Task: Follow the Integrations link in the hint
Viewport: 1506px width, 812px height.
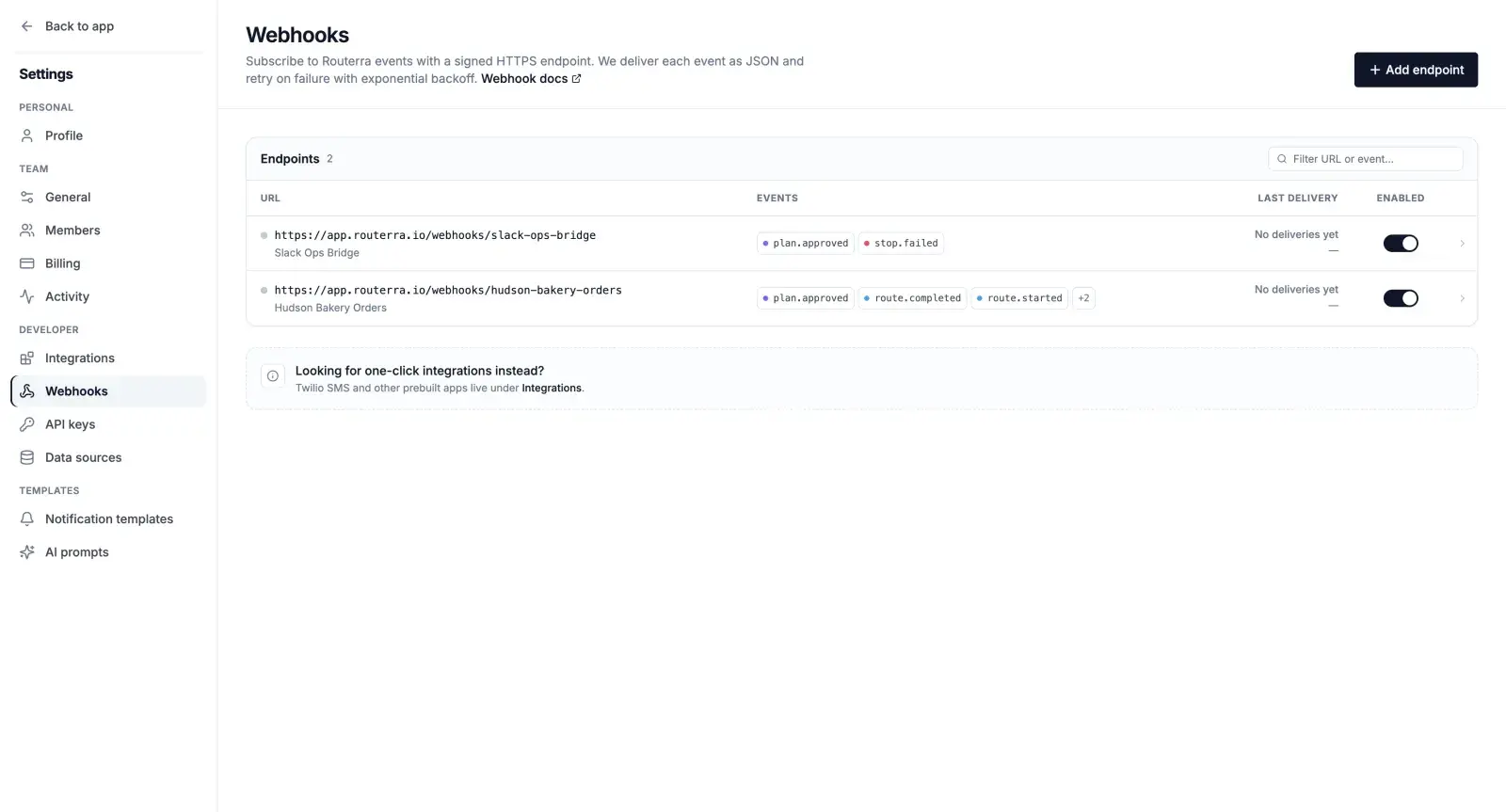Action: pos(552,388)
